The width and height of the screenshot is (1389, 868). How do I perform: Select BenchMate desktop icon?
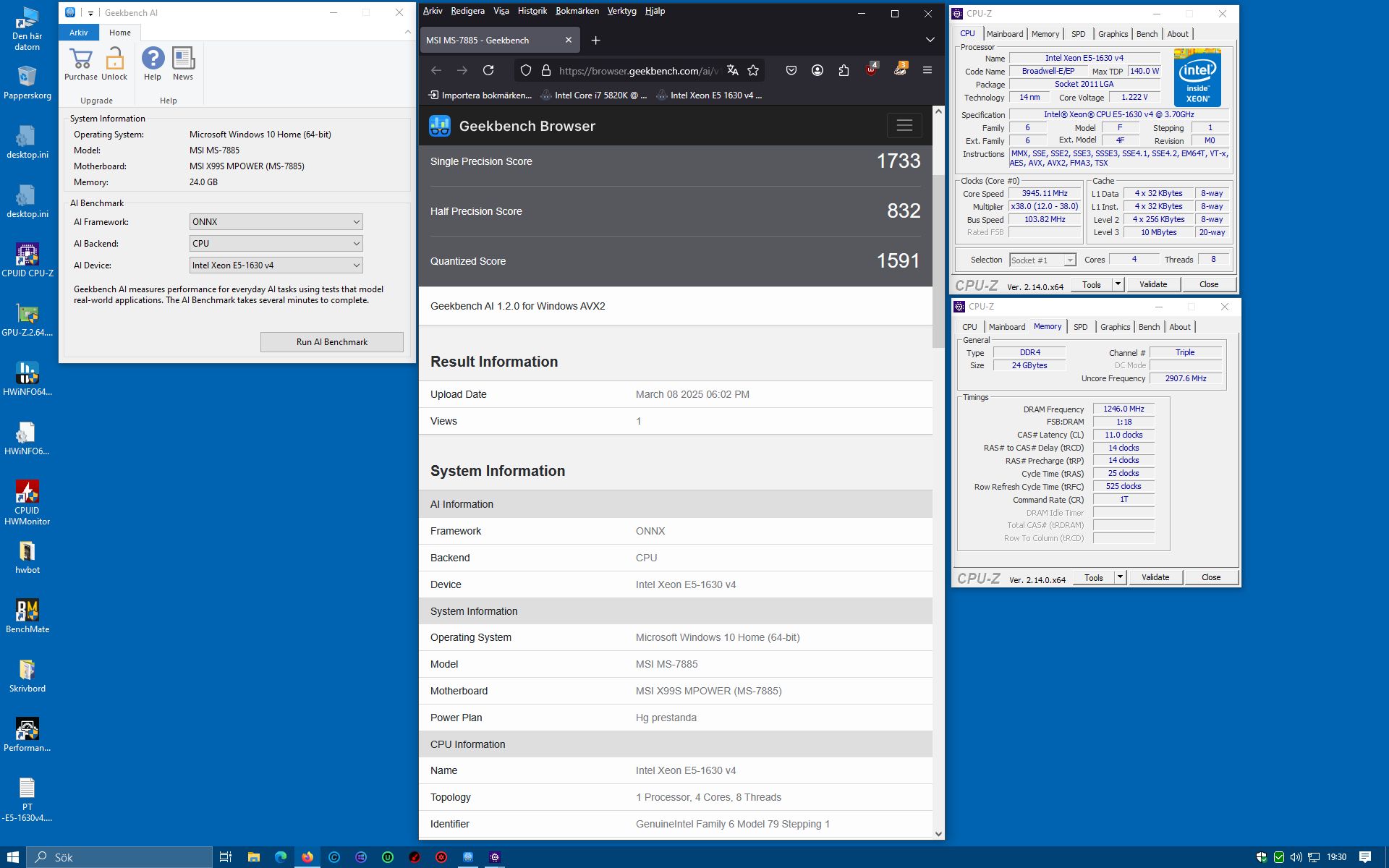(27, 616)
